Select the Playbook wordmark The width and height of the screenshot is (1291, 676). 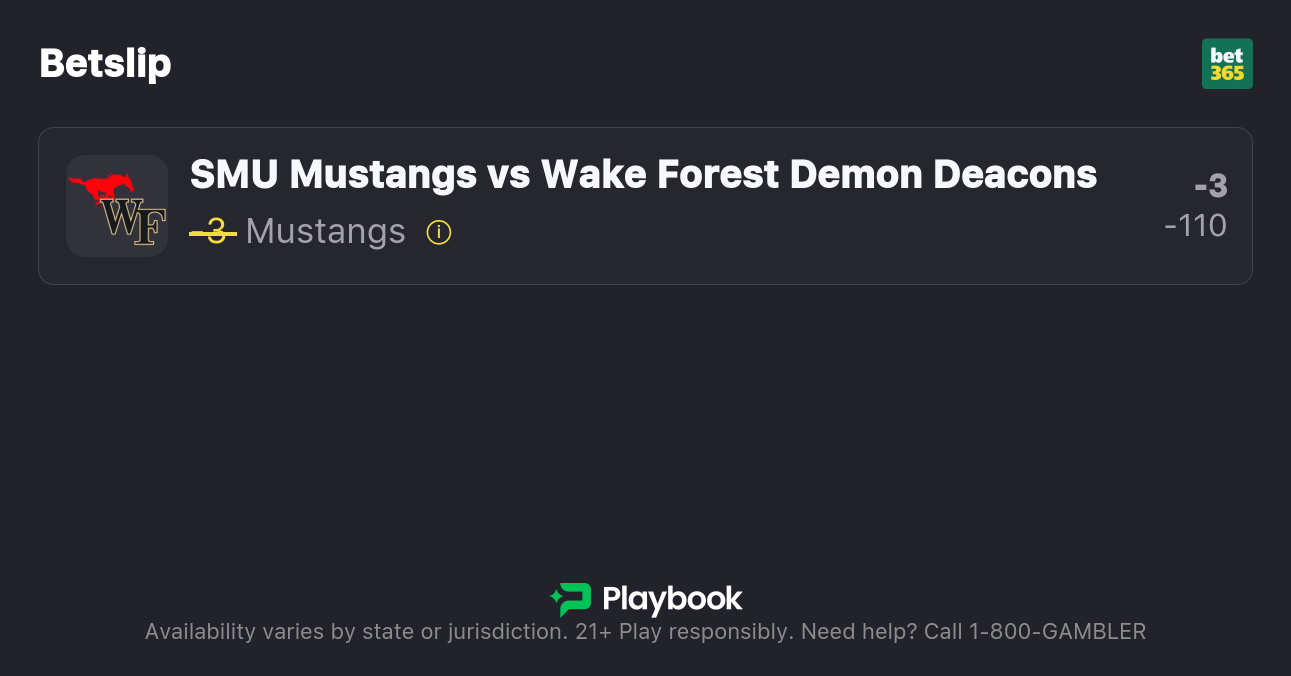(x=672, y=599)
